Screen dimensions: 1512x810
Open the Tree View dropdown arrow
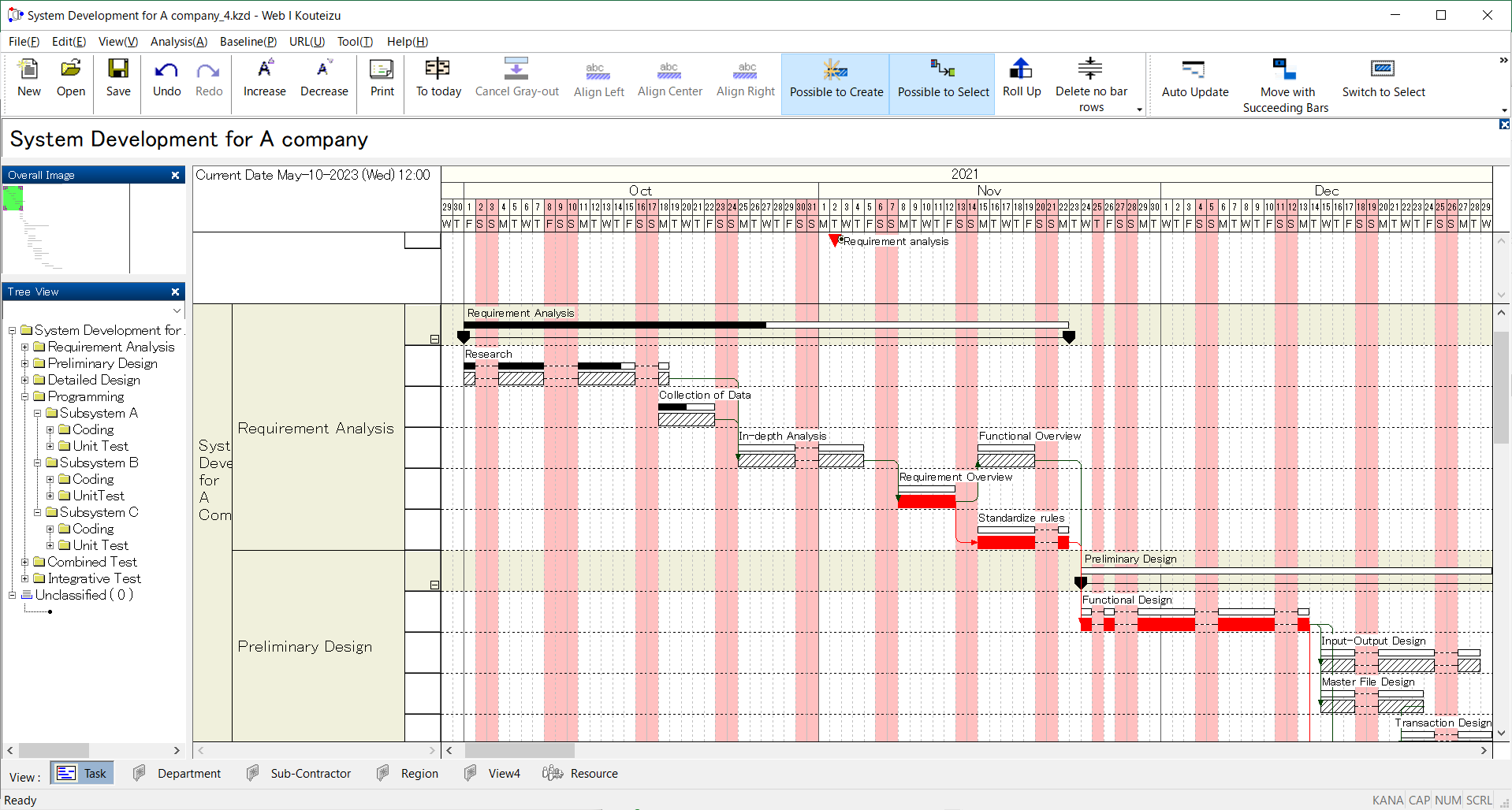[x=177, y=311]
